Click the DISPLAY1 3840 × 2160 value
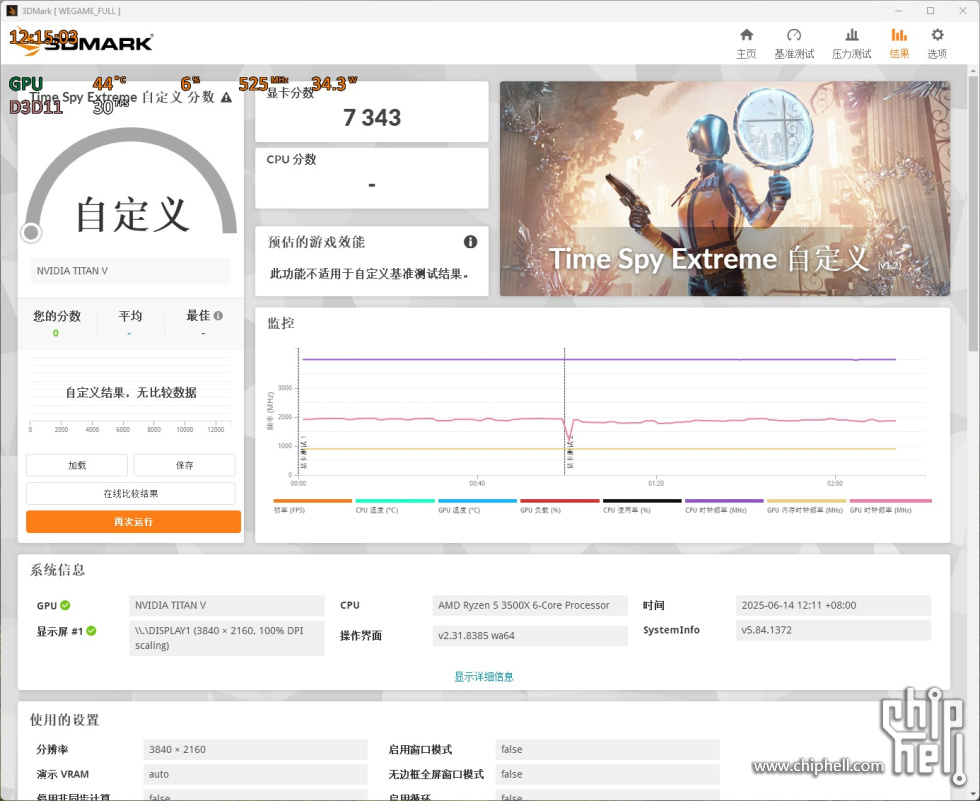Image resolution: width=980 pixels, height=801 pixels. [227, 638]
